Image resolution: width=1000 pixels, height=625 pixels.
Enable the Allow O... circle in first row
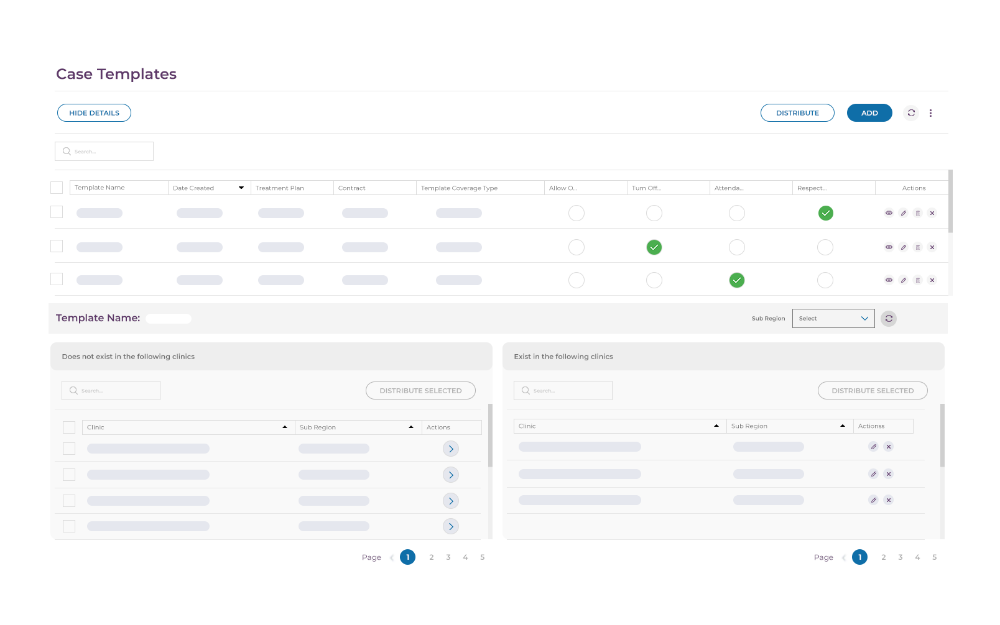[576, 213]
